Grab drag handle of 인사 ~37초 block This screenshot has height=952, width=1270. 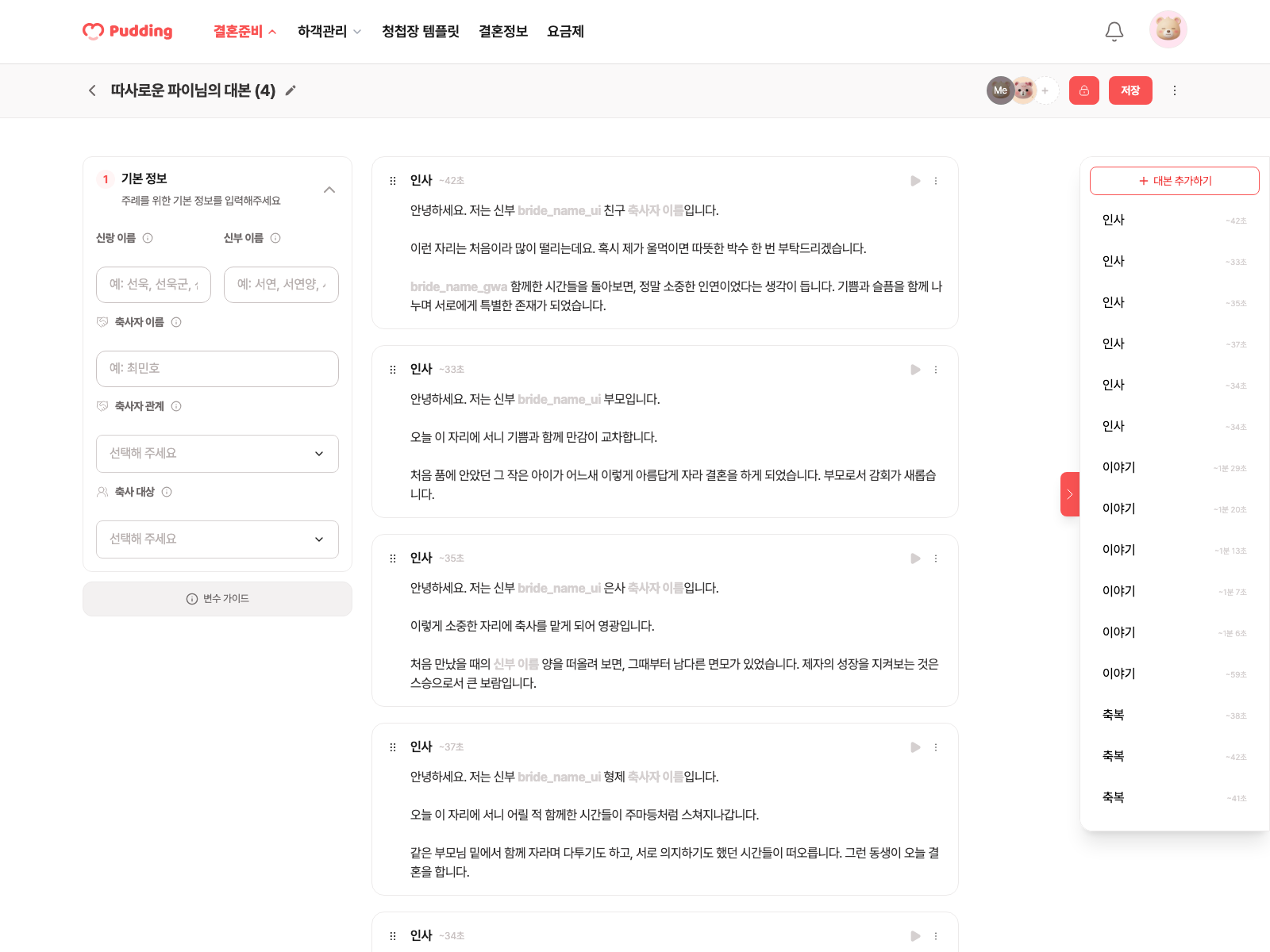pos(393,747)
